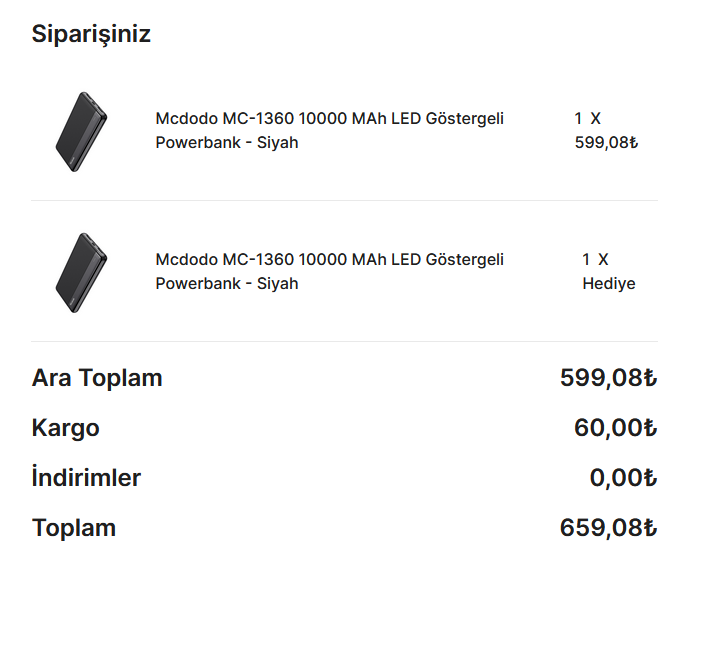Select the Ara Toplam label

97,379
